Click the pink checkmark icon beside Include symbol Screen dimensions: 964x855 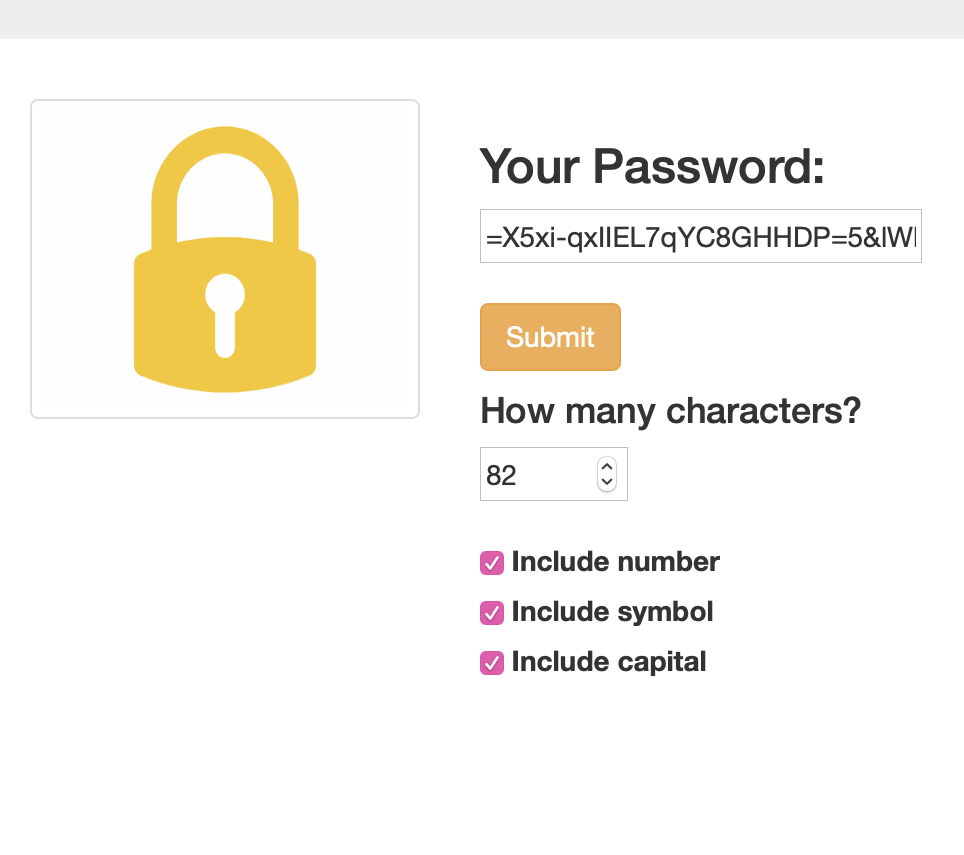point(491,613)
